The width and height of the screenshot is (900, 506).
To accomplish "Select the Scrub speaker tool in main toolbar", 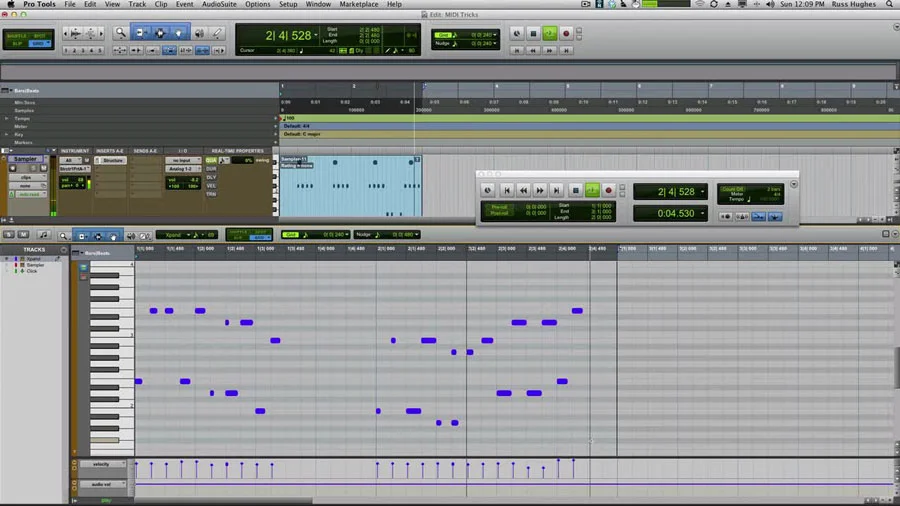I will pyautogui.click(x=199, y=33).
